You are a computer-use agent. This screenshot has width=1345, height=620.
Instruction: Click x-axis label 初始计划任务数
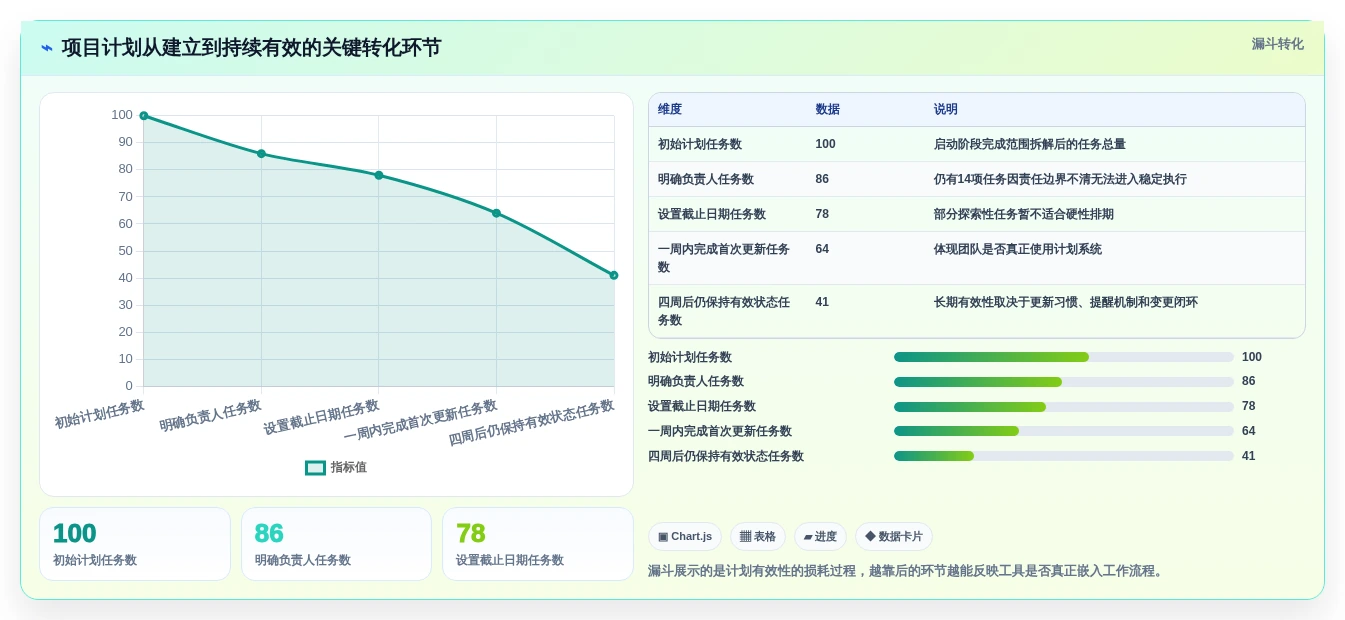point(99,414)
